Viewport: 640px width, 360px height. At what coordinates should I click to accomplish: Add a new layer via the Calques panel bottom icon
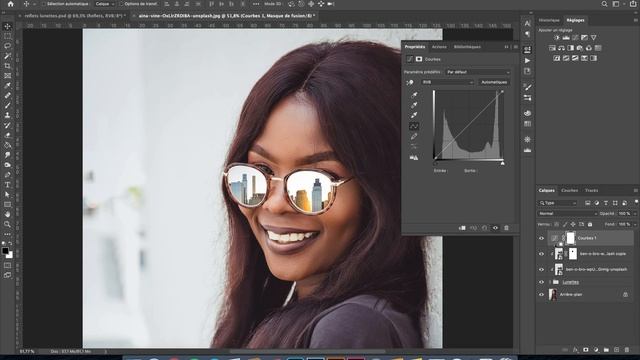coord(616,350)
